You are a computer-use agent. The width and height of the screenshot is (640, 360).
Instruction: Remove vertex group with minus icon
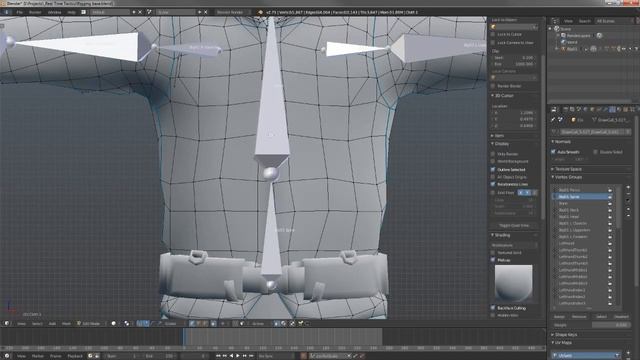coord(628,193)
